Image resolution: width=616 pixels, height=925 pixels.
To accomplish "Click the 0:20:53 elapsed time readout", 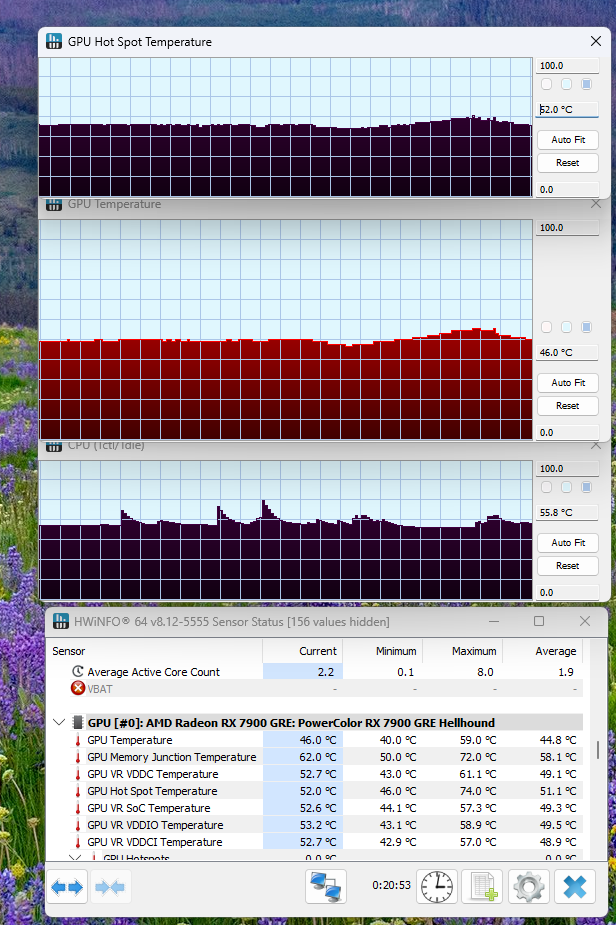I will (x=391, y=885).
